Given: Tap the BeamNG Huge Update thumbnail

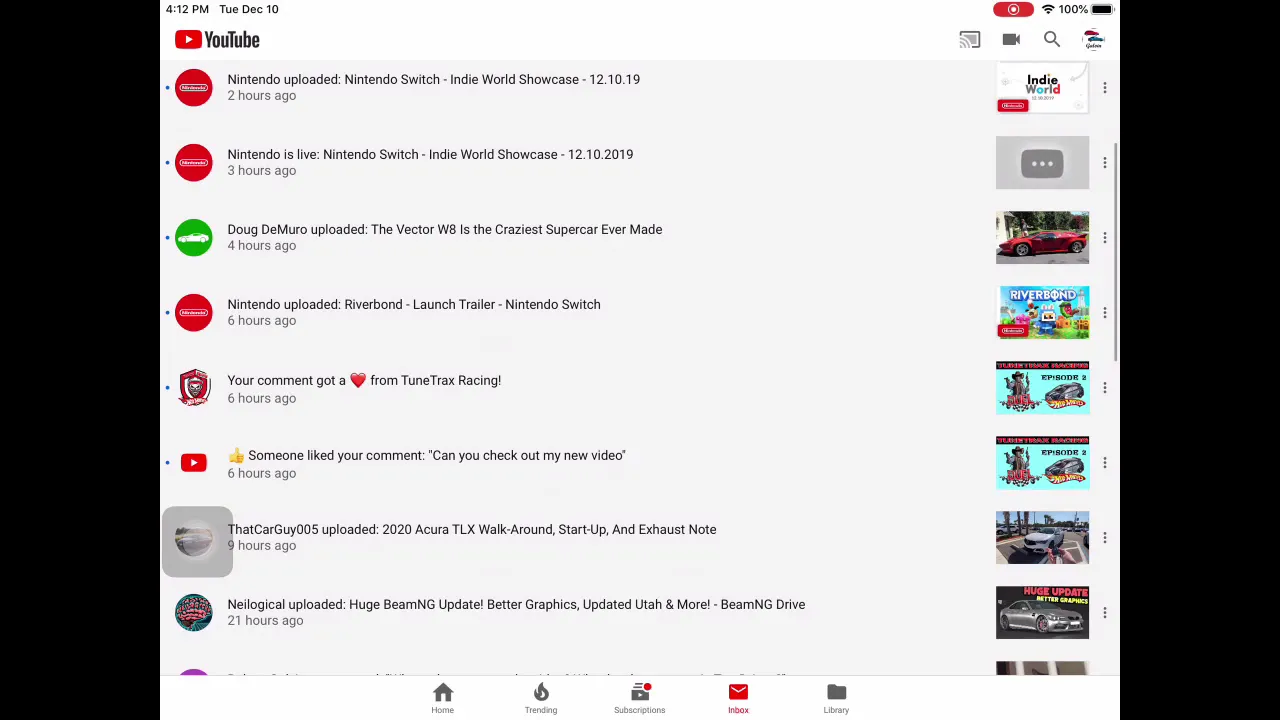Looking at the screenshot, I should pos(1042,613).
